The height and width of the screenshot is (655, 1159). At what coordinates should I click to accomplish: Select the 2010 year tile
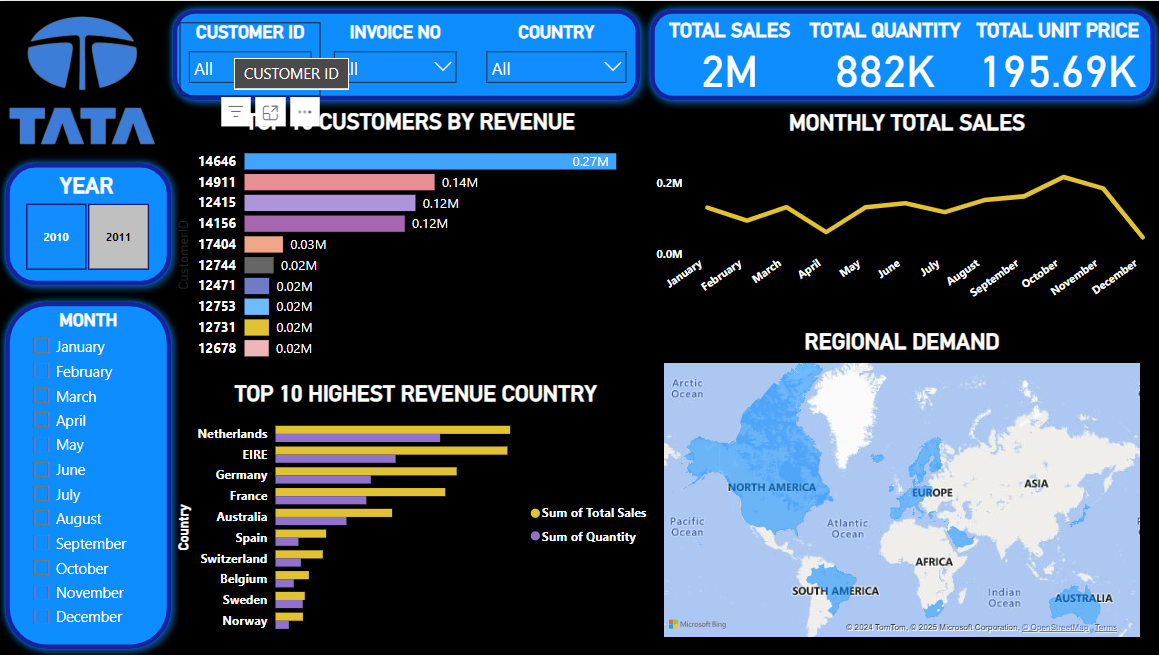pos(56,237)
